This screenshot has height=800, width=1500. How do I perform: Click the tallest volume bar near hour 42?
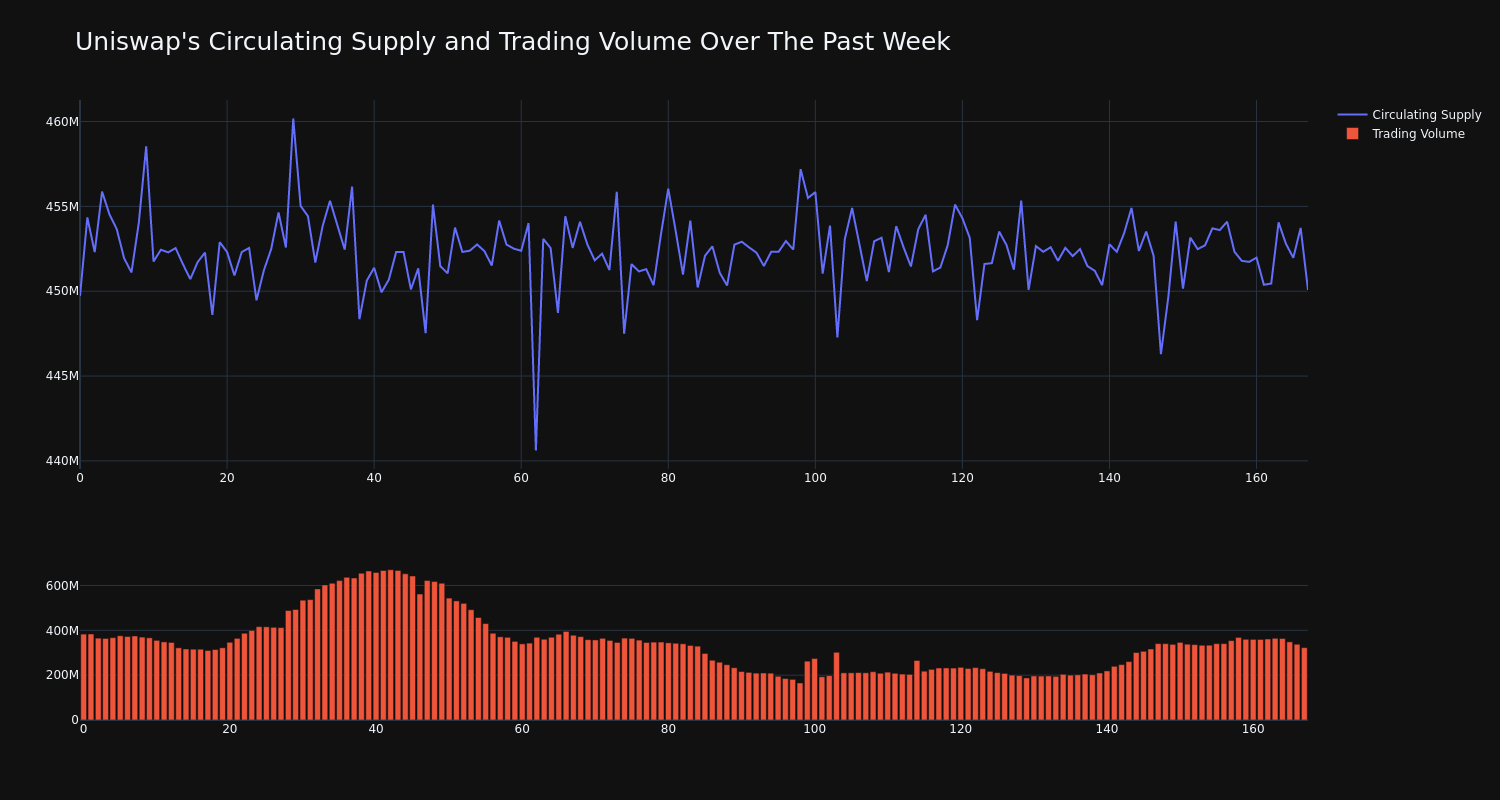point(390,645)
